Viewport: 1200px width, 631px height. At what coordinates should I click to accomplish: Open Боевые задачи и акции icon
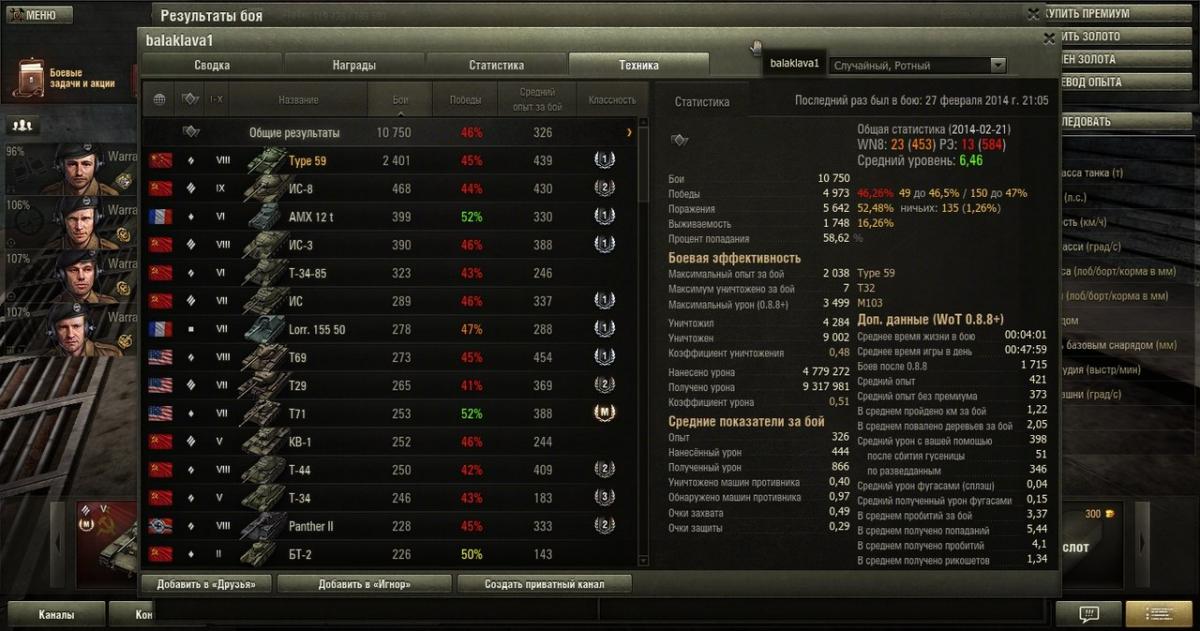coord(30,78)
